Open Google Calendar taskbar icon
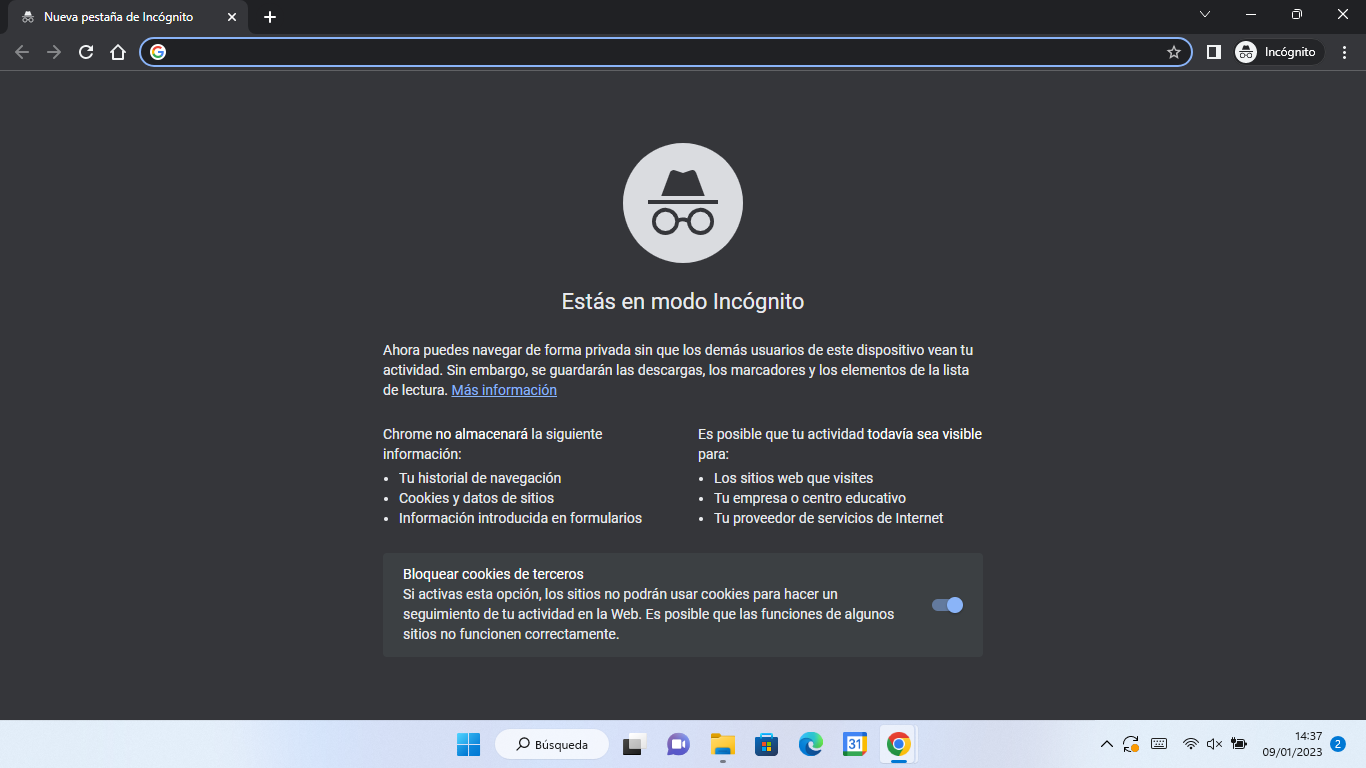Viewport: 1366px width, 768px height. coord(854,744)
